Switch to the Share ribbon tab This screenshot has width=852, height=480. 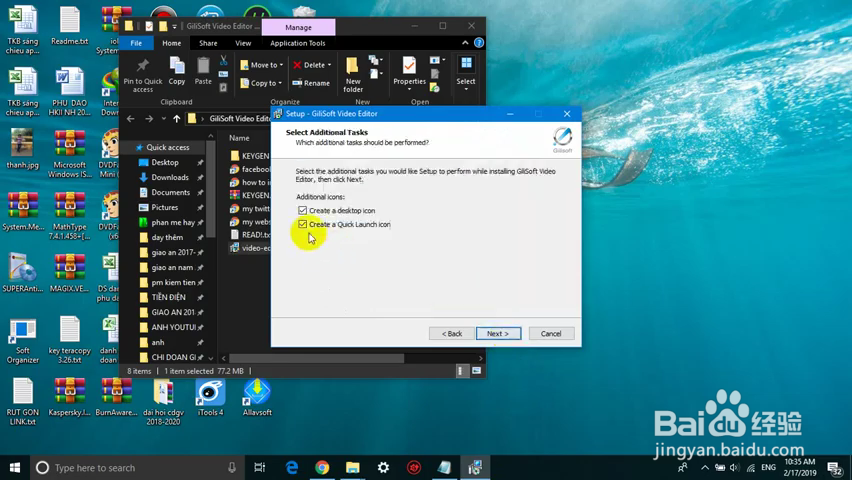pyautogui.click(x=208, y=43)
